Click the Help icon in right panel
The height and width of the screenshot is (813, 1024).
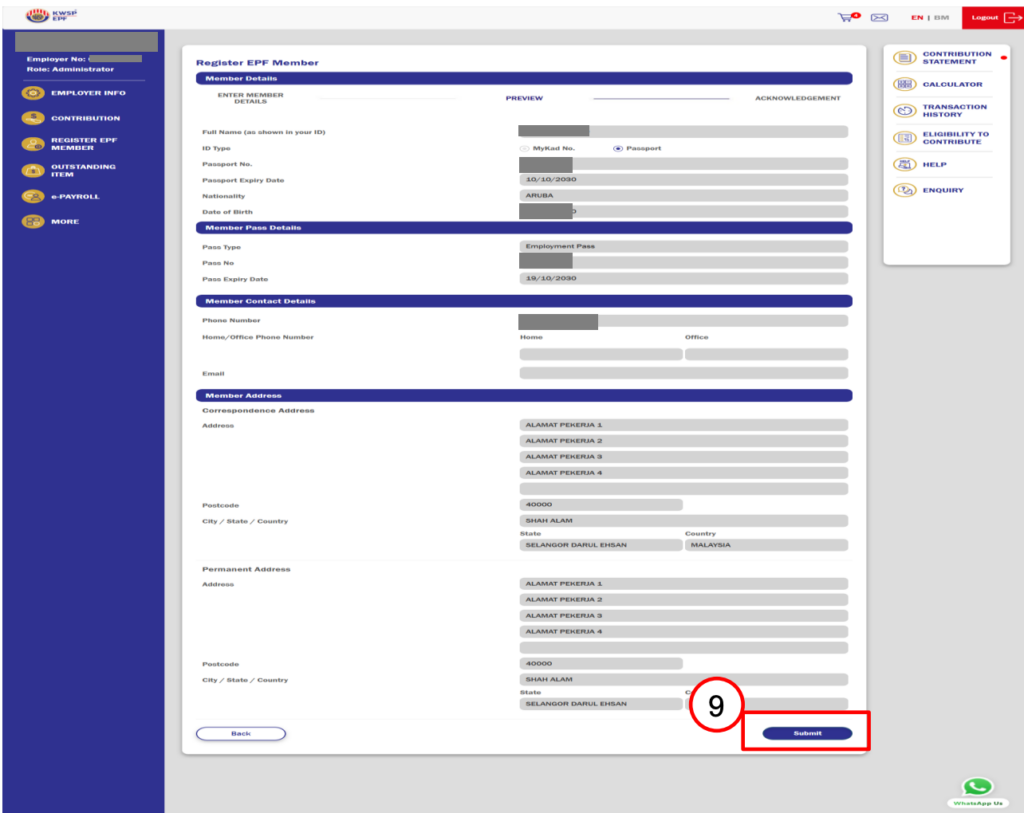coord(905,164)
